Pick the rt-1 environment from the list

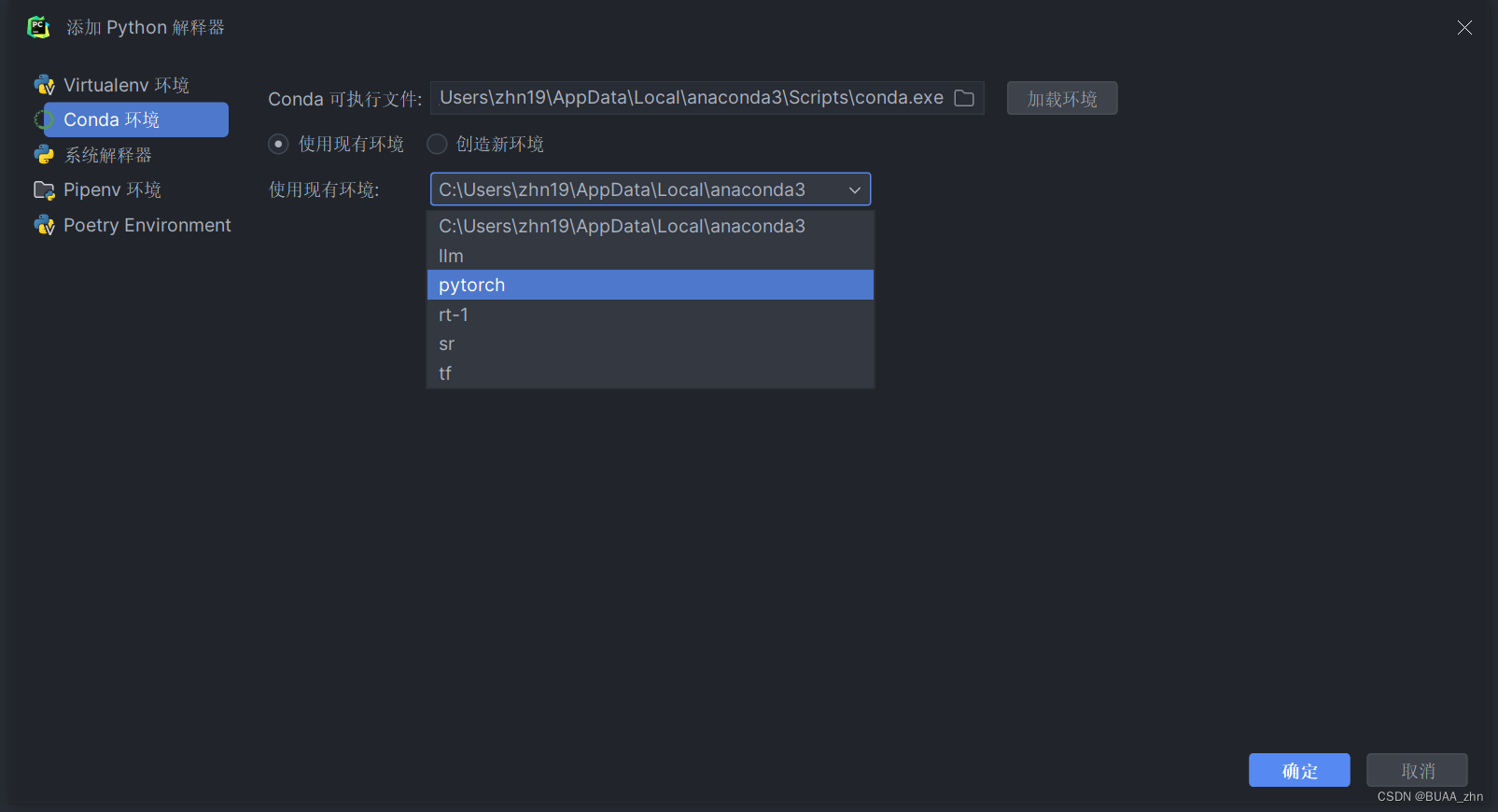pyautogui.click(x=651, y=315)
